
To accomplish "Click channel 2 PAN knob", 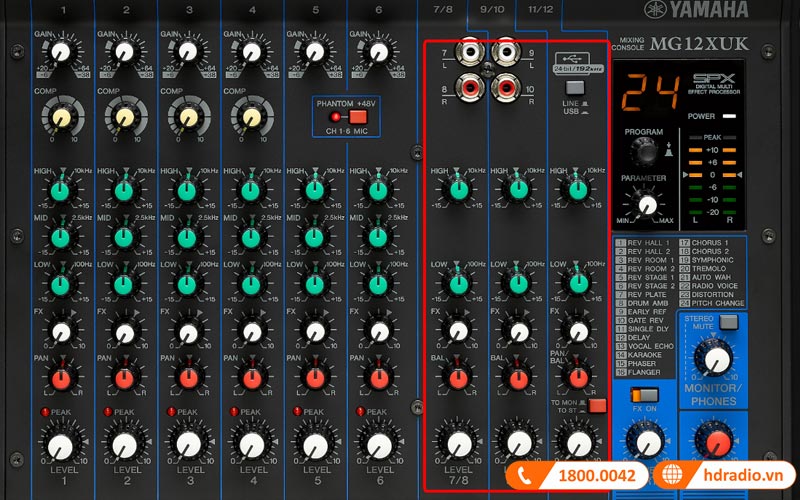I will (124, 380).
